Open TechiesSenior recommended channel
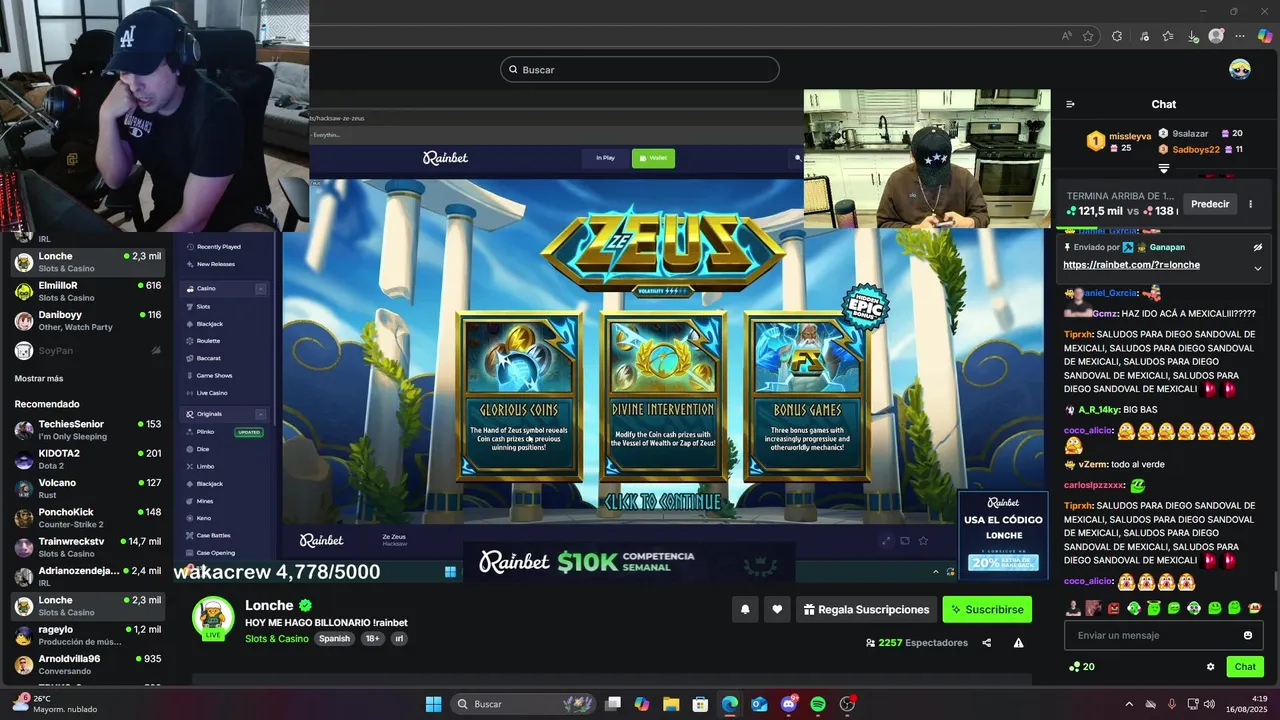 pos(88,430)
